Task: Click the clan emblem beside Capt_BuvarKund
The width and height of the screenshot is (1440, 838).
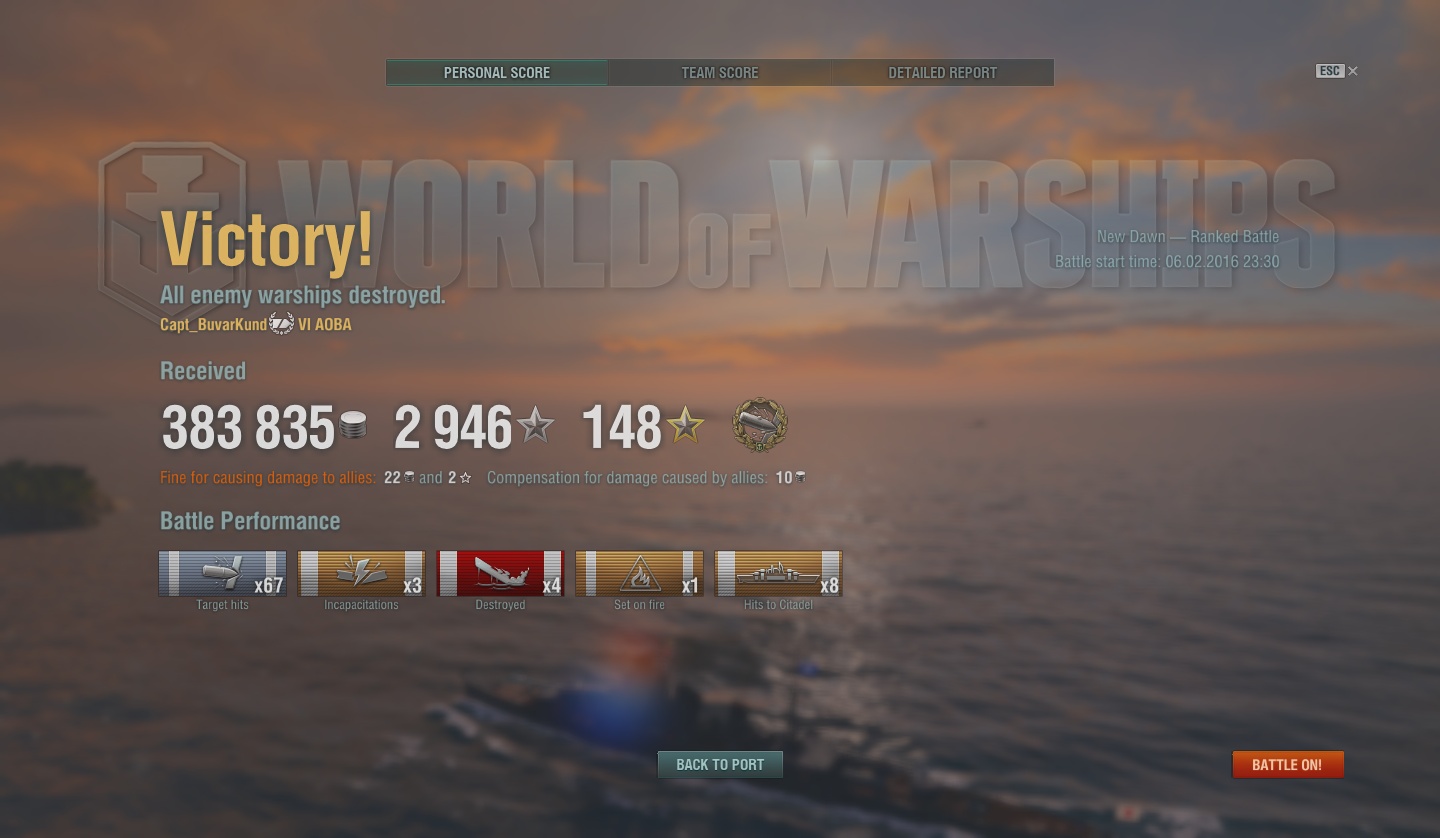Action: pyautogui.click(x=281, y=324)
